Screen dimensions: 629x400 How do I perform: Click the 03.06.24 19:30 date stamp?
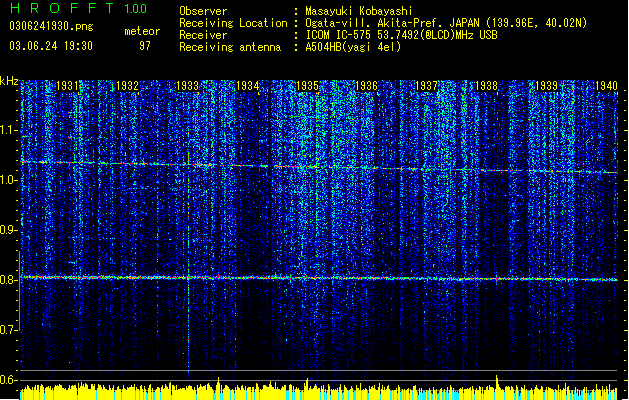[x=51, y=46]
